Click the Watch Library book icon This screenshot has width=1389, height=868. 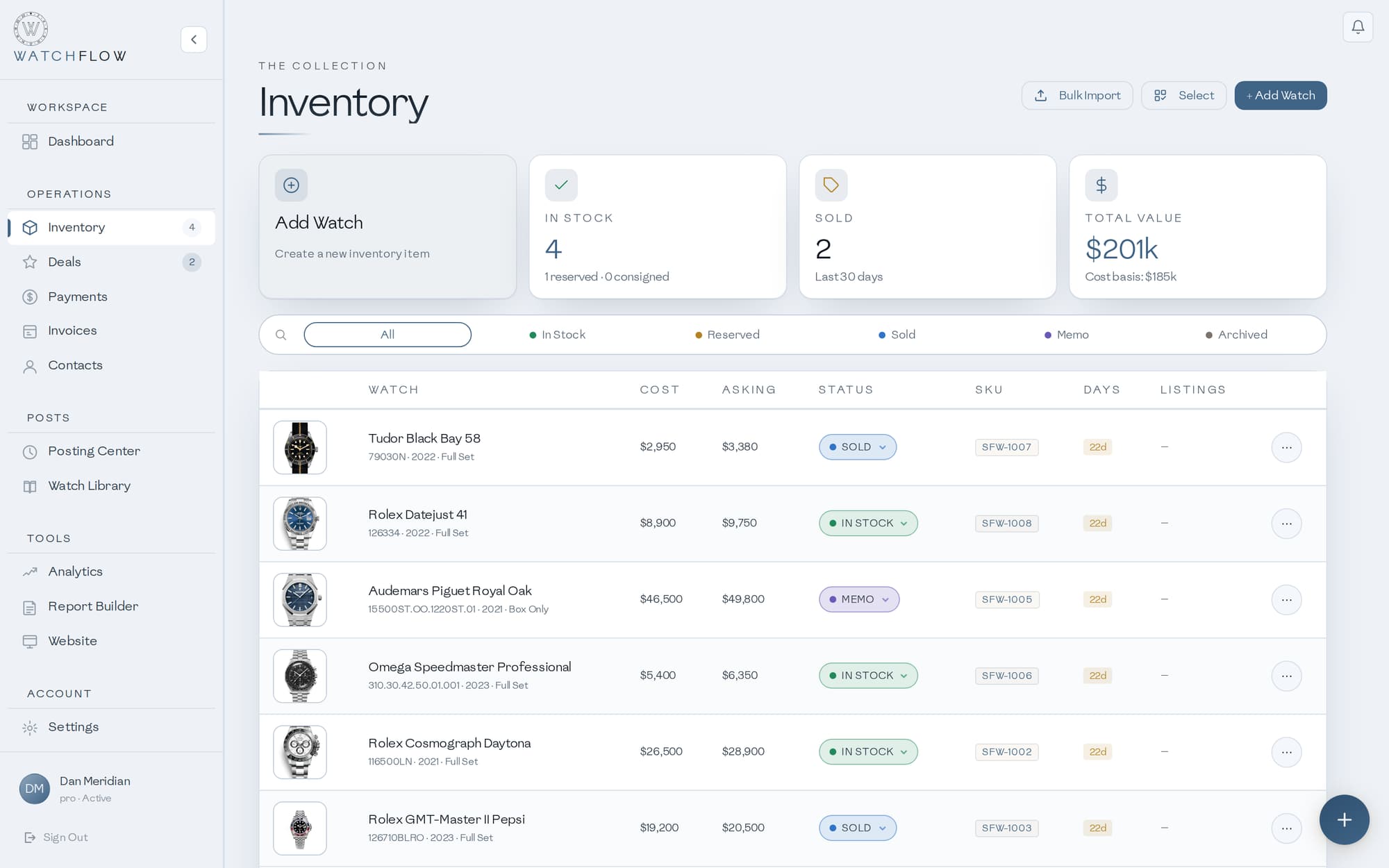coord(30,486)
